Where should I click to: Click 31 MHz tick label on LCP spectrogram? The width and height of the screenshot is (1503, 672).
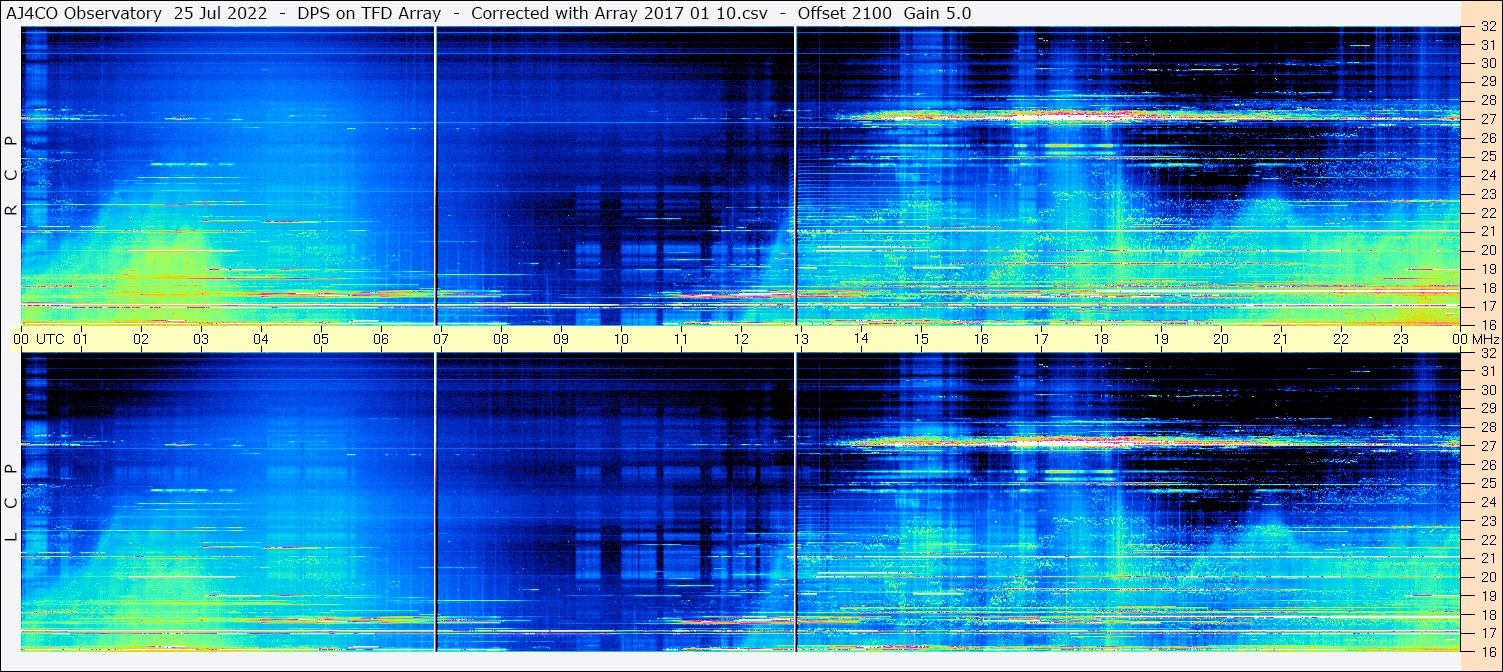click(x=1487, y=371)
